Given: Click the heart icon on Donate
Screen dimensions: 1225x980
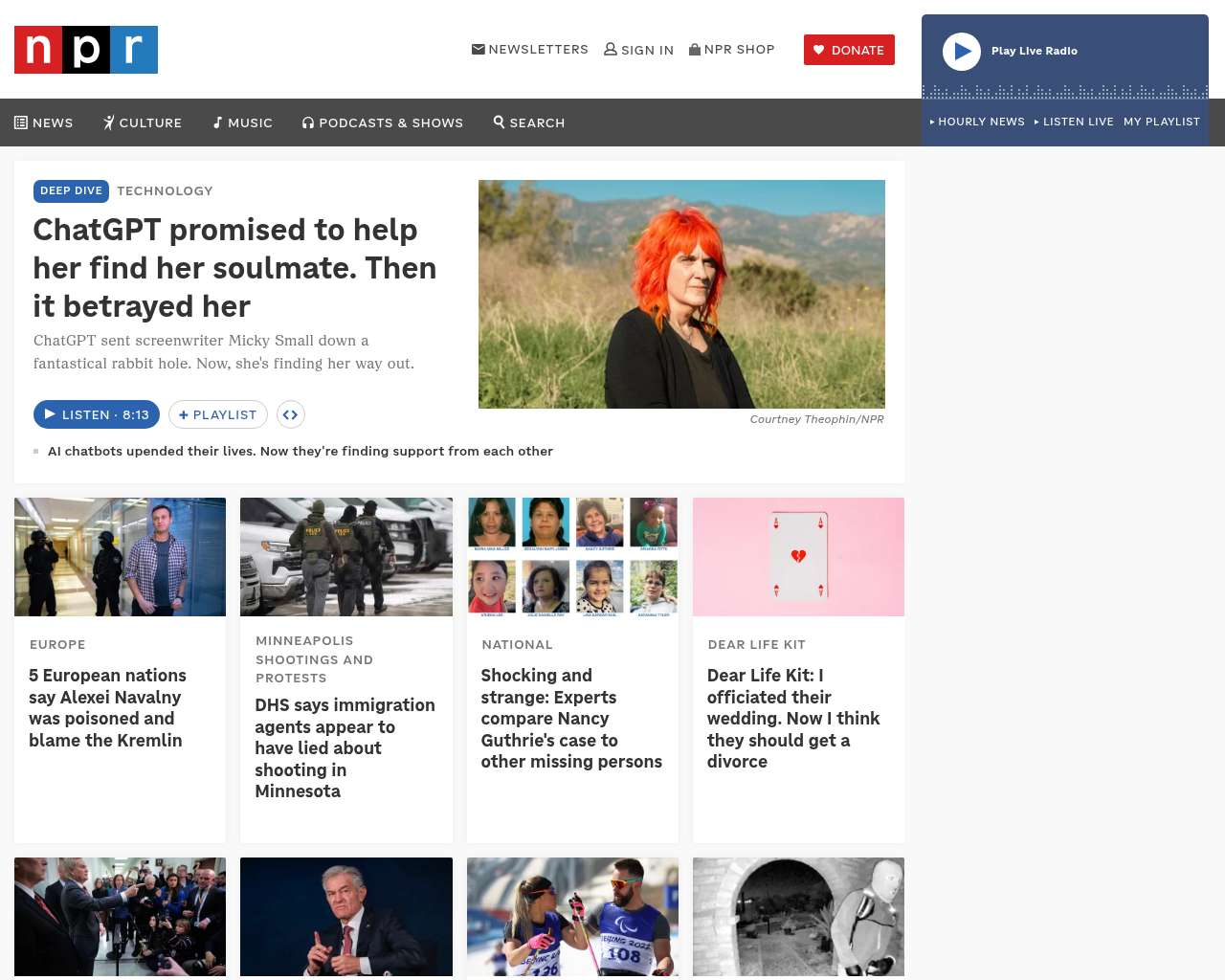Looking at the screenshot, I should 819,50.
